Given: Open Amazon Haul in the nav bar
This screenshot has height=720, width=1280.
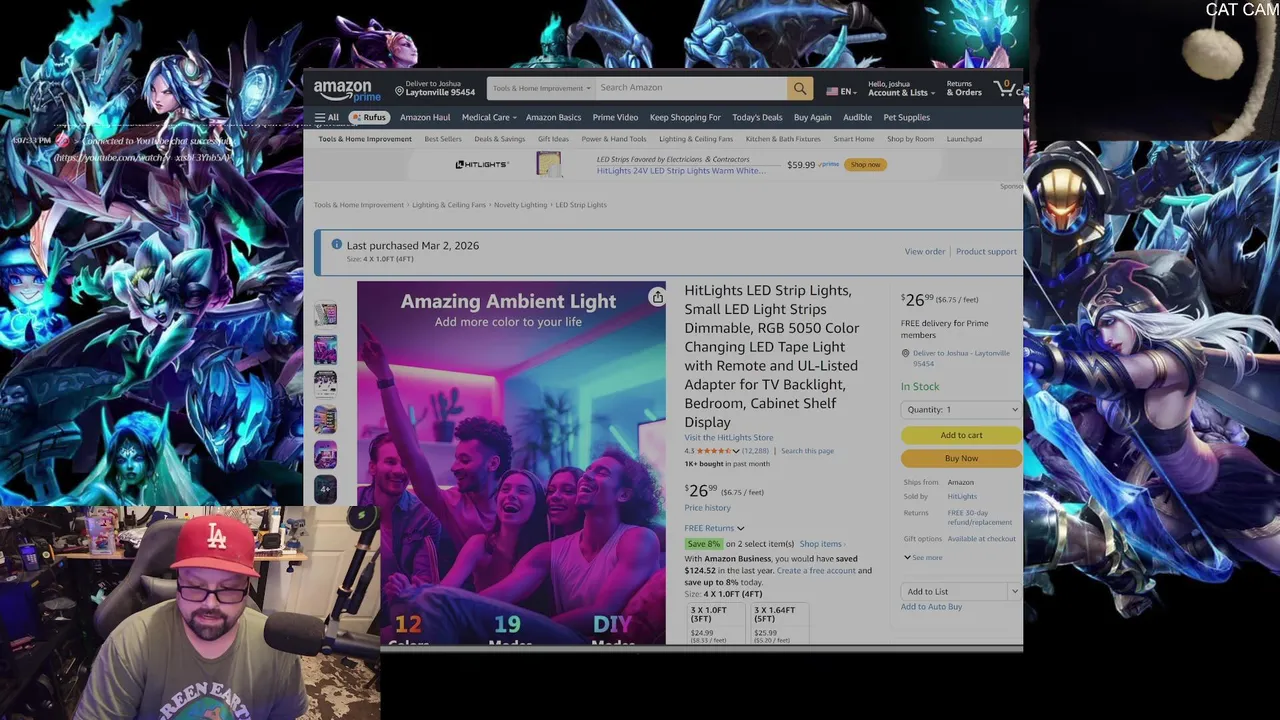Looking at the screenshot, I should (x=425, y=117).
